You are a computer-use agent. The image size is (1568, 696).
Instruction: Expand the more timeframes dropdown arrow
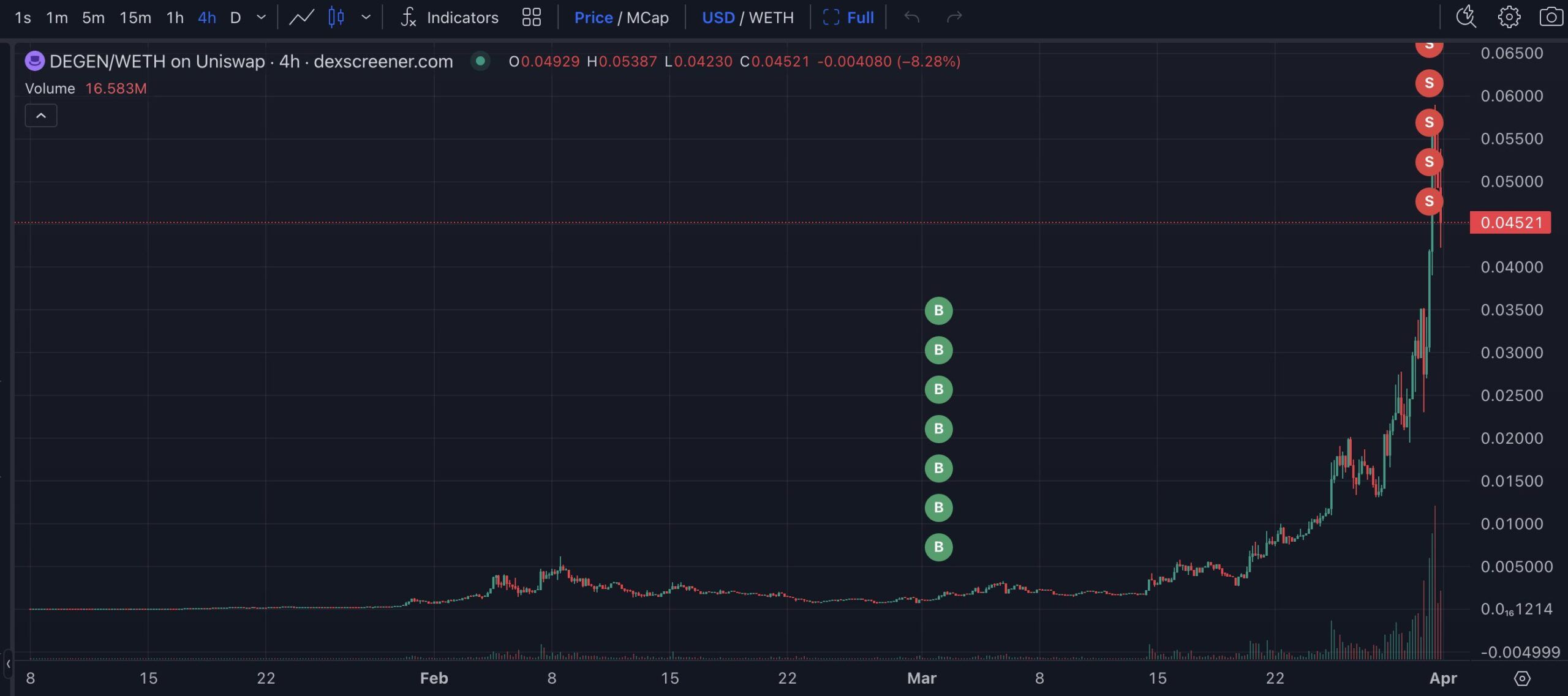click(262, 17)
